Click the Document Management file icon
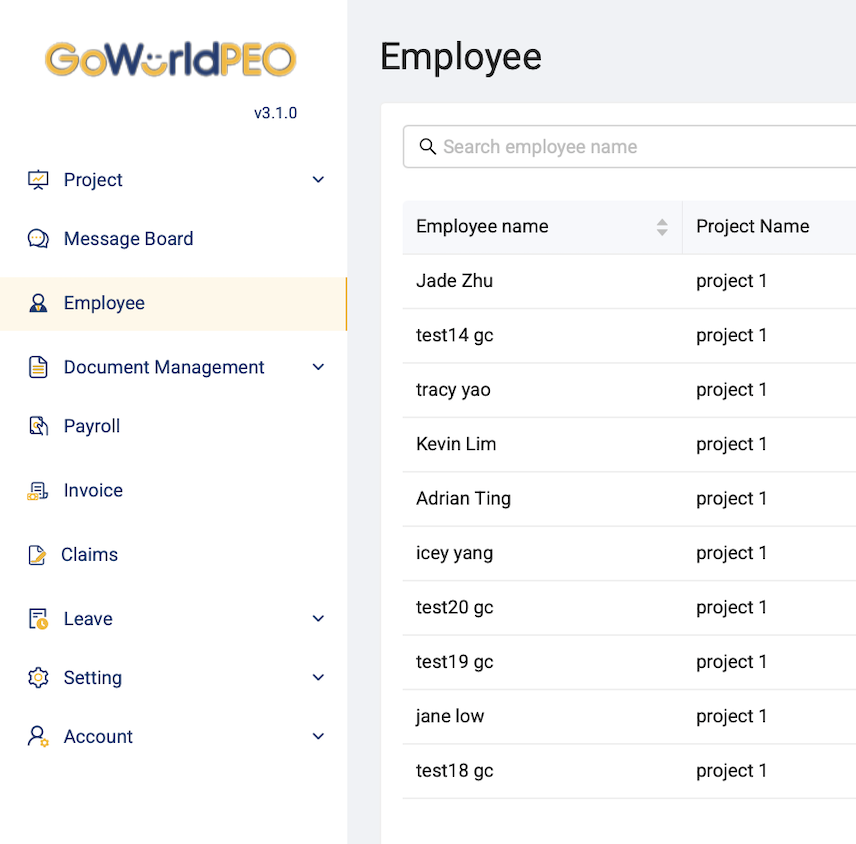Viewport: 856px width, 844px height. pos(38,367)
